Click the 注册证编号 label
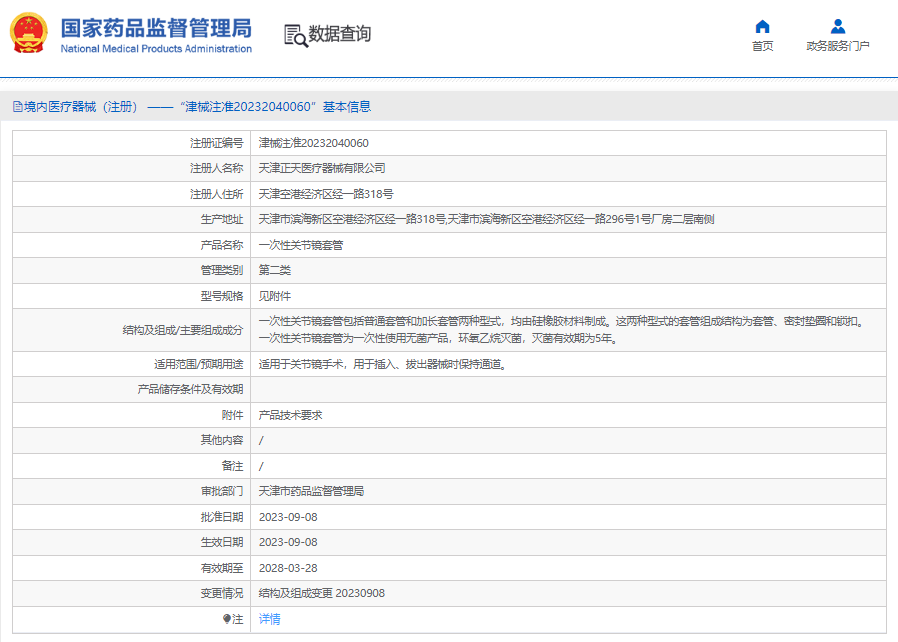This screenshot has height=642, width=898. coord(216,143)
